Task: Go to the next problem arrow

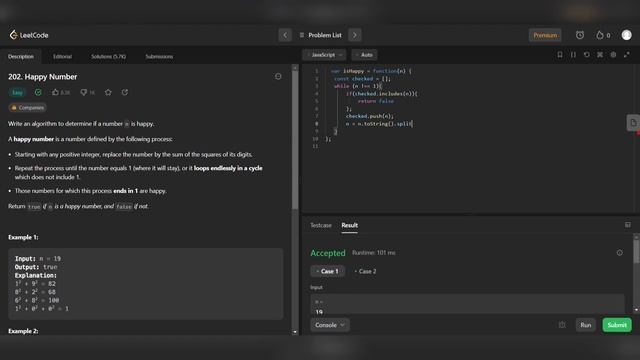Action: pyautogui.click(x=355, y=35)
